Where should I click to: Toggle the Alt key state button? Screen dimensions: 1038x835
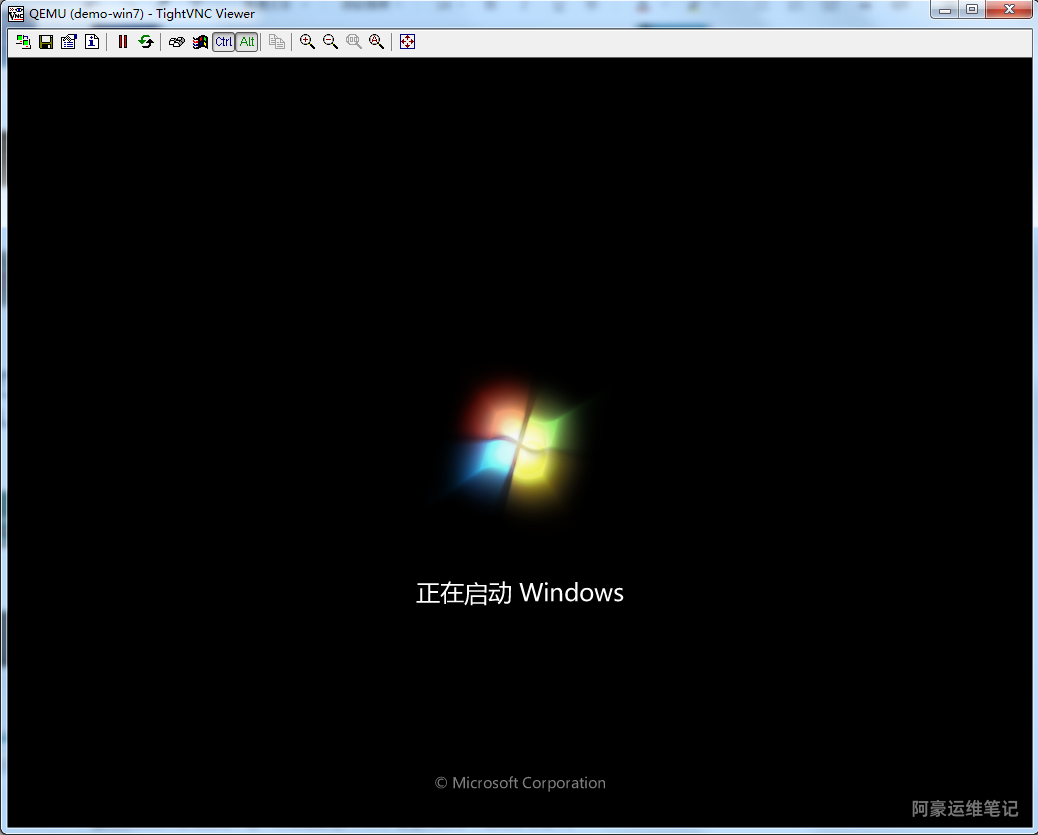pyautogui.click(x=246, y=42)
